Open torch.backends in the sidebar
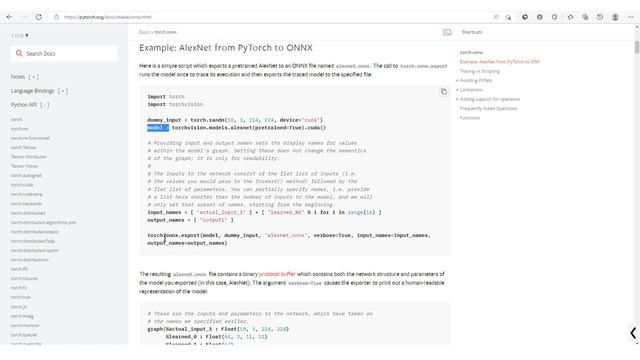640x360 pixels. pos(27,204)
